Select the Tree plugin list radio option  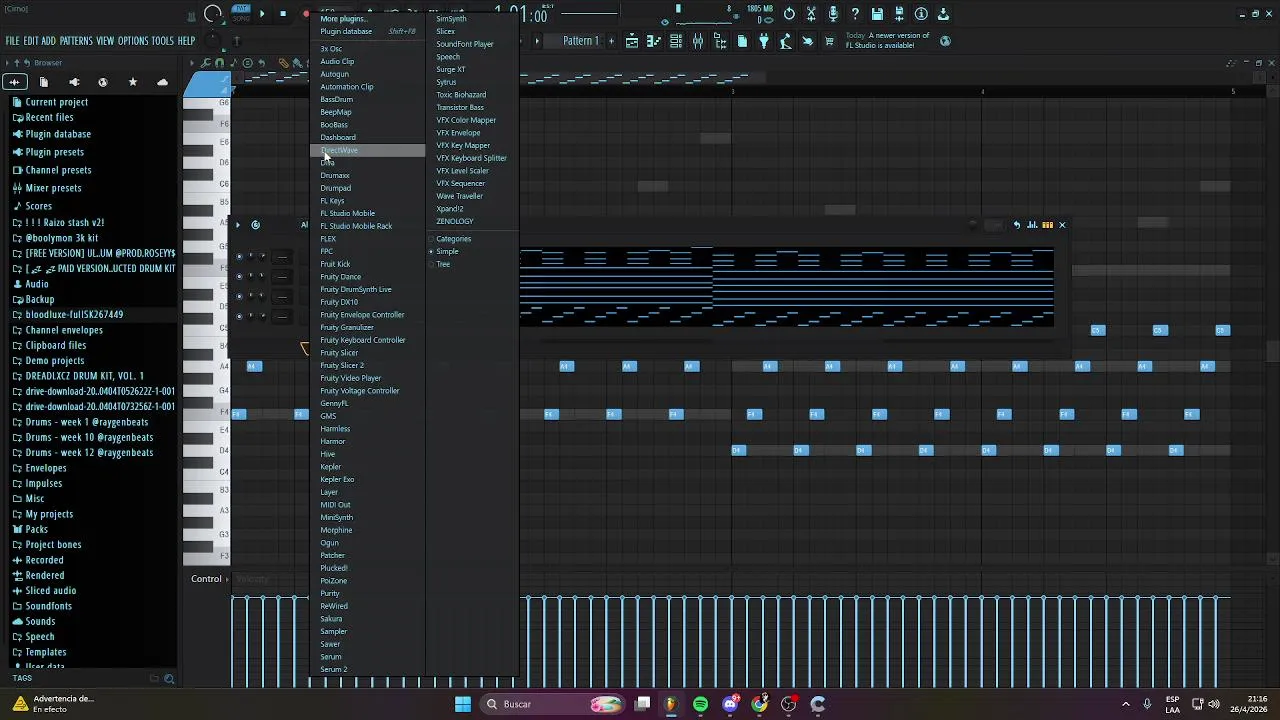click(443, 264)
